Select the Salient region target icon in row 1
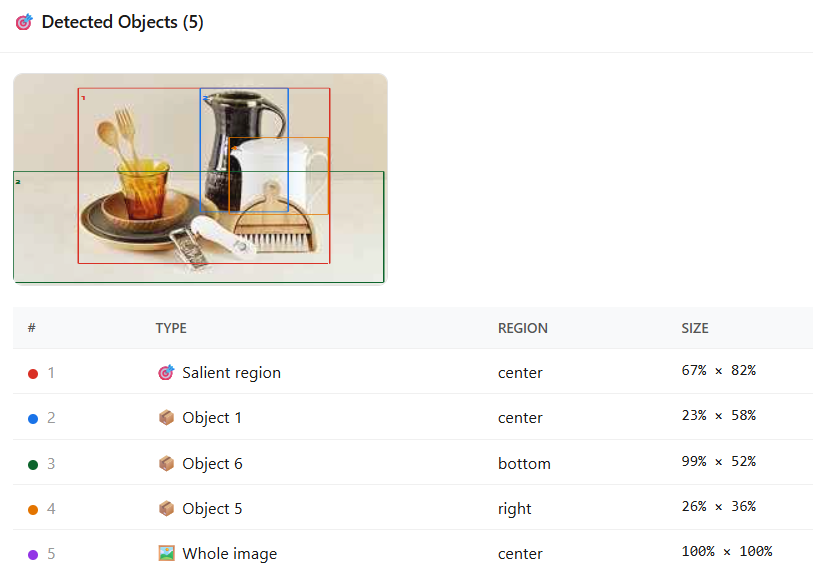Image resolution: width=813 pixels, height=585 pixels. pyautogui.click(x=166, y=372)
